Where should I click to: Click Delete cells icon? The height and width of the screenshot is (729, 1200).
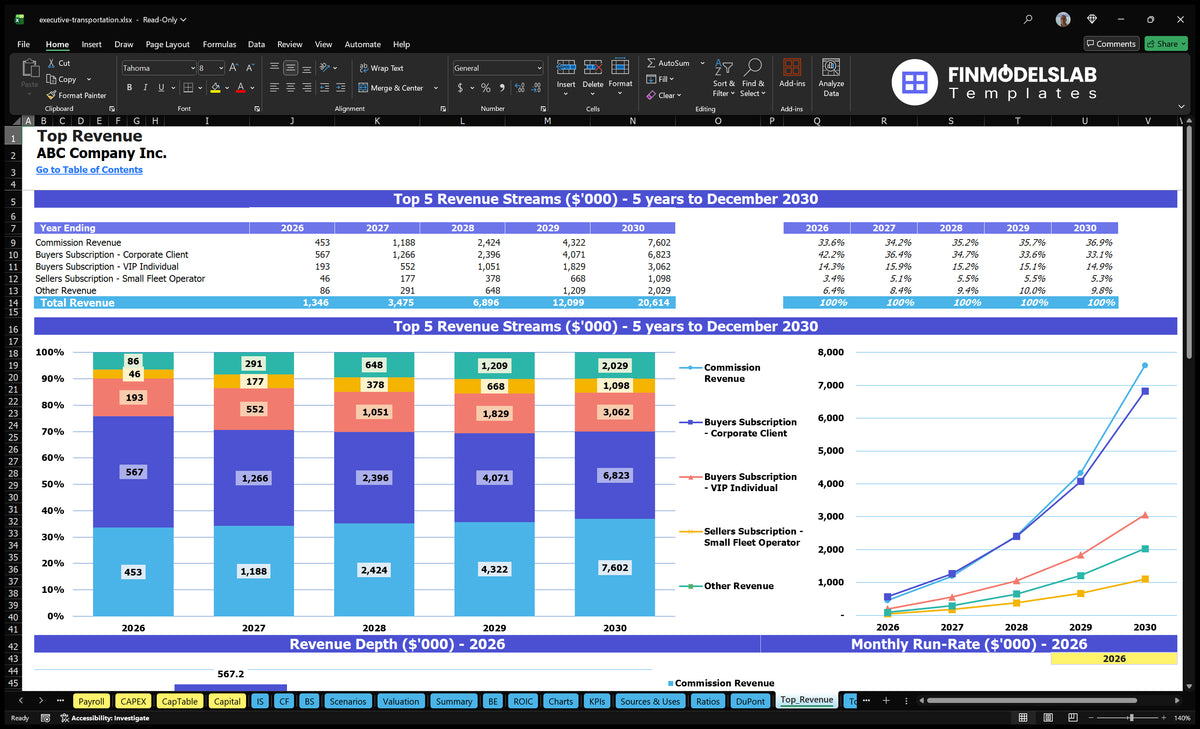593,68
